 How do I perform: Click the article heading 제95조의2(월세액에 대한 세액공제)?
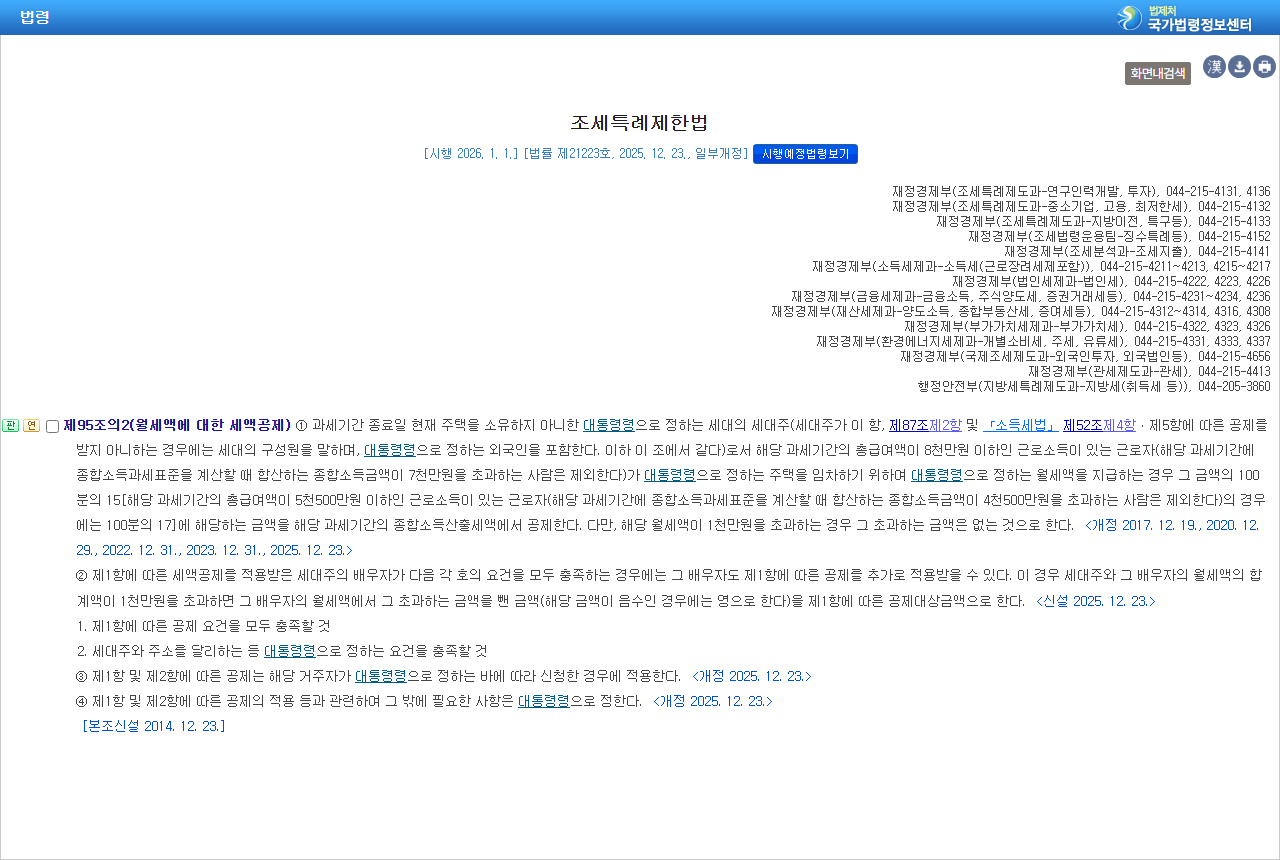point(177,425)
